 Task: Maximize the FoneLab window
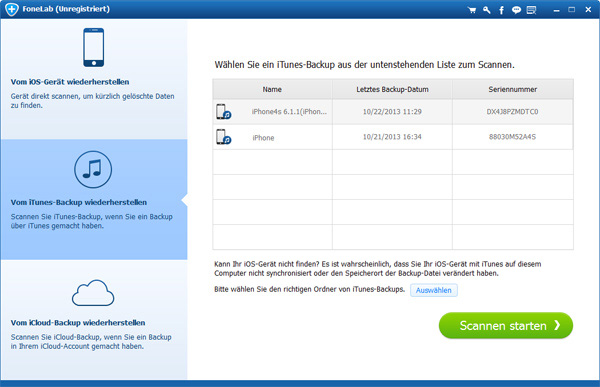572,10
